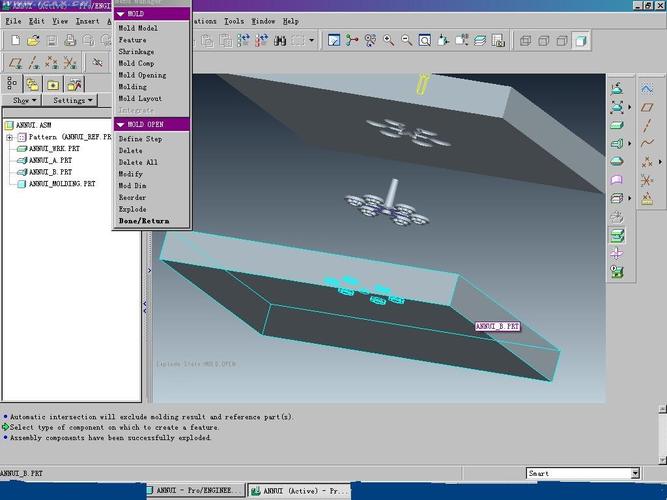The image size is (667, 500).
Task: Select ANNUI_B.PRT in the model tree
Action: click(x=44, y=172)
